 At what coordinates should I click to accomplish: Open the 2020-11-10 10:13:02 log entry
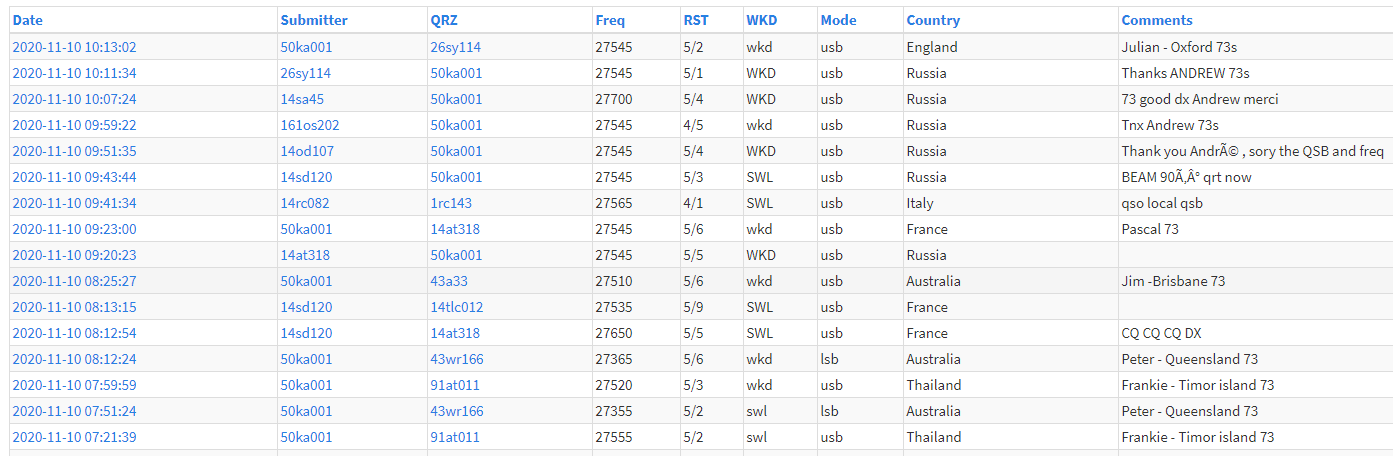[74, 47]
